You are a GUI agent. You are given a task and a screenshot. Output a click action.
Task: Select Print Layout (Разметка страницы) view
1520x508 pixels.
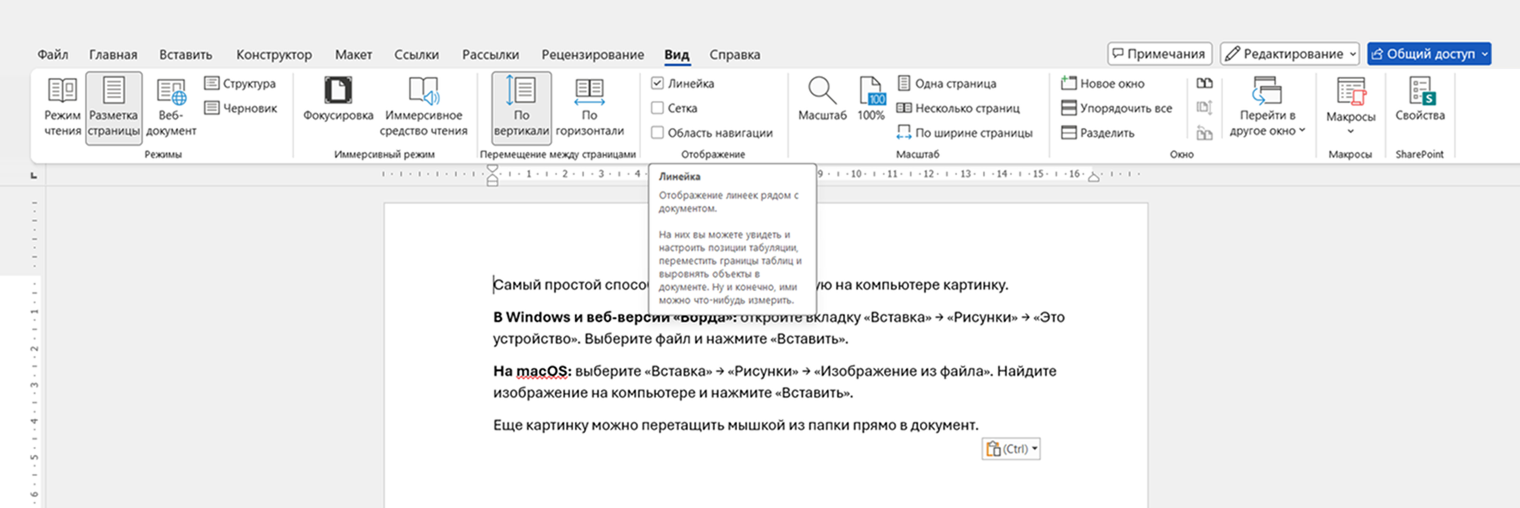pos(113,107)
